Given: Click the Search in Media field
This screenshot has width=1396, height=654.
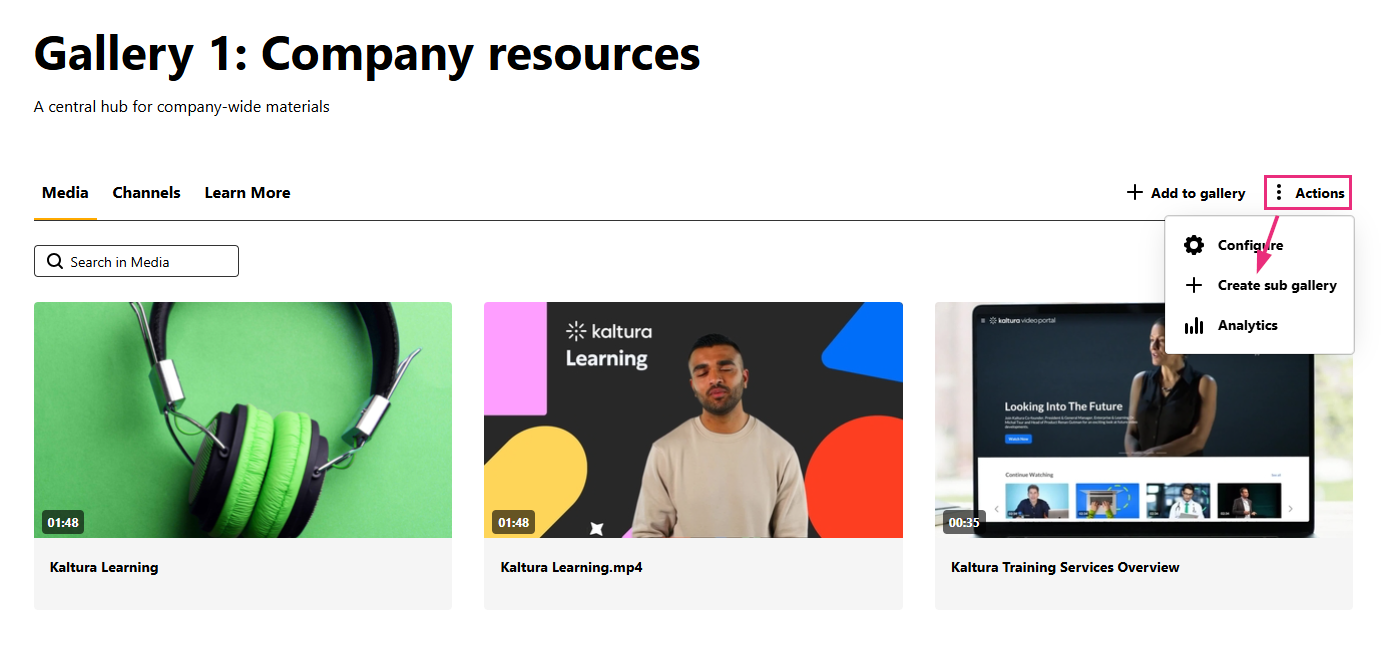Looking at the screenshot, I should coord(136,261).
